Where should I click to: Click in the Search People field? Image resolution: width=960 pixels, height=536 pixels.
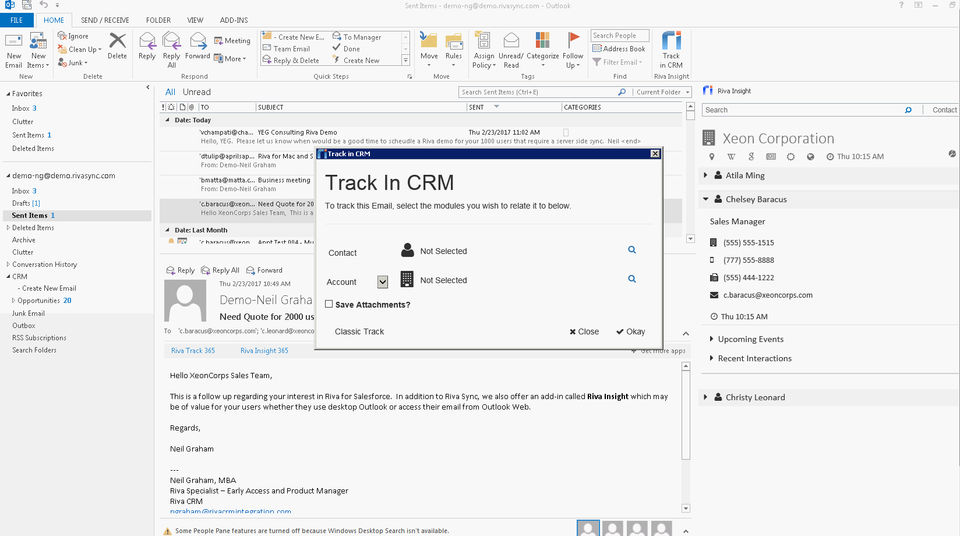(620, 36)
